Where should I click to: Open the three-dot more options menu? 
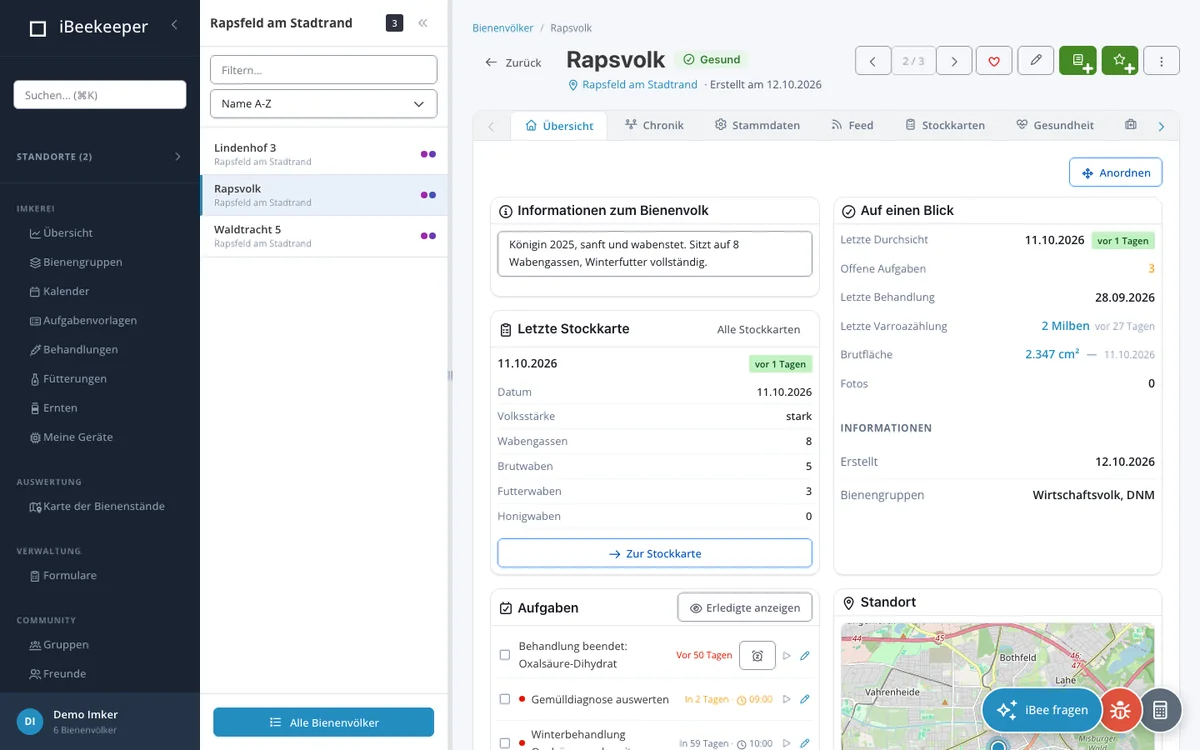[1162, 61]
